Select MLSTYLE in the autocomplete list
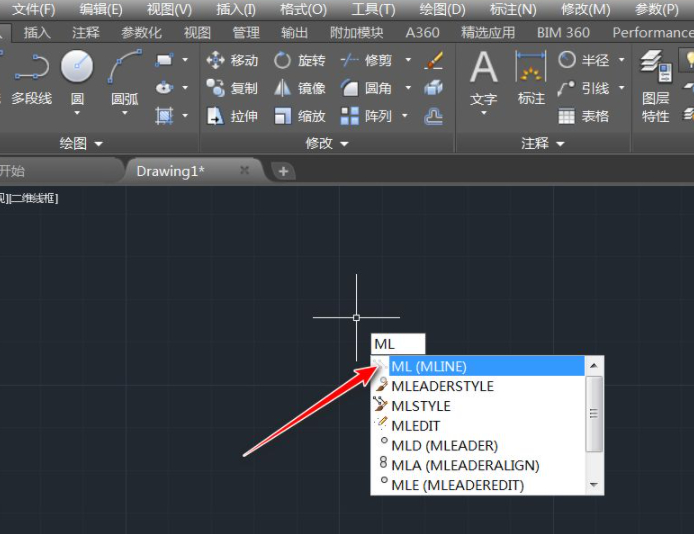The height and width of the screenshot is (534, 694). 421,406
